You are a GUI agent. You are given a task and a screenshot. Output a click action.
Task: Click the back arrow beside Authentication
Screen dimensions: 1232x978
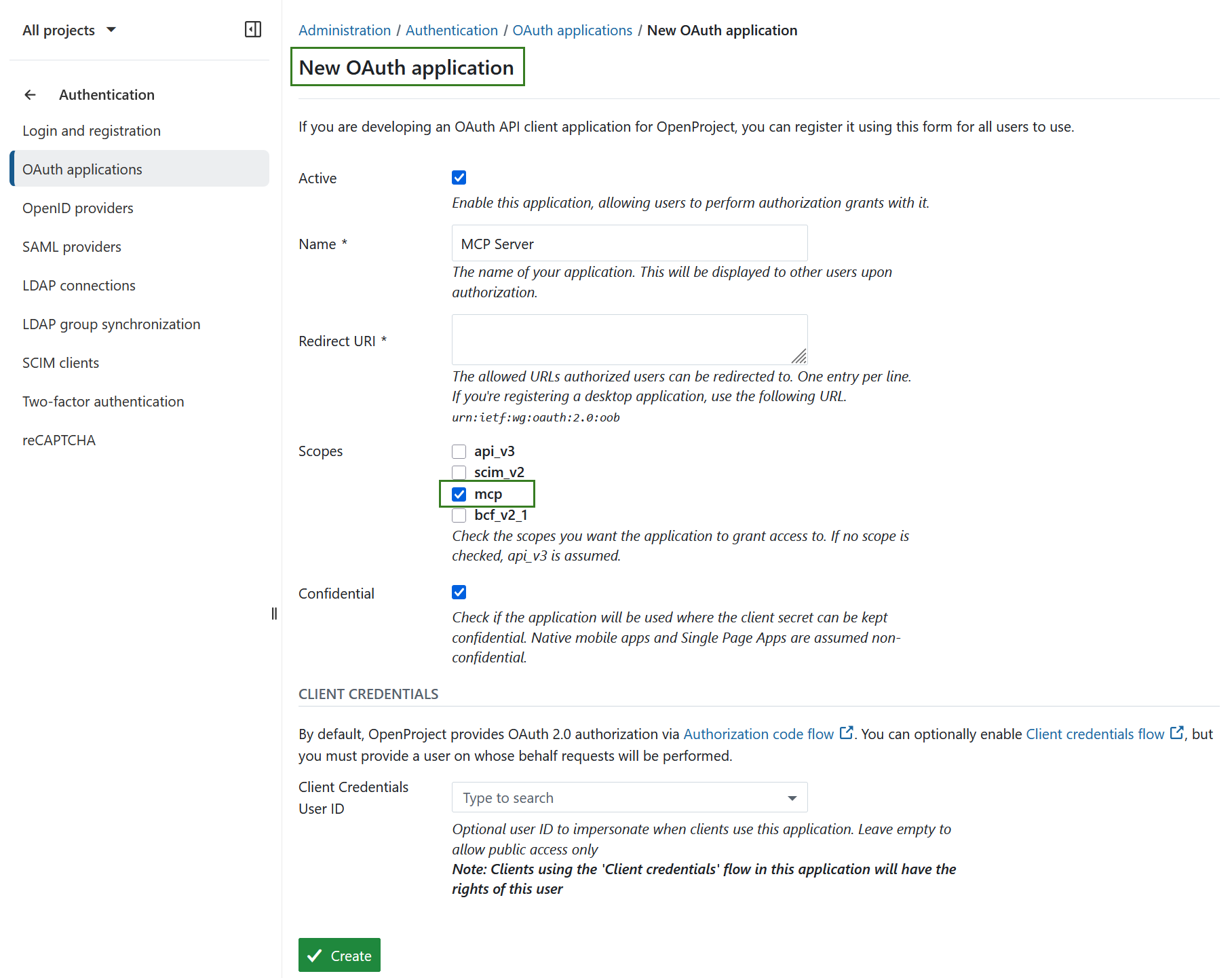point(30,94)
